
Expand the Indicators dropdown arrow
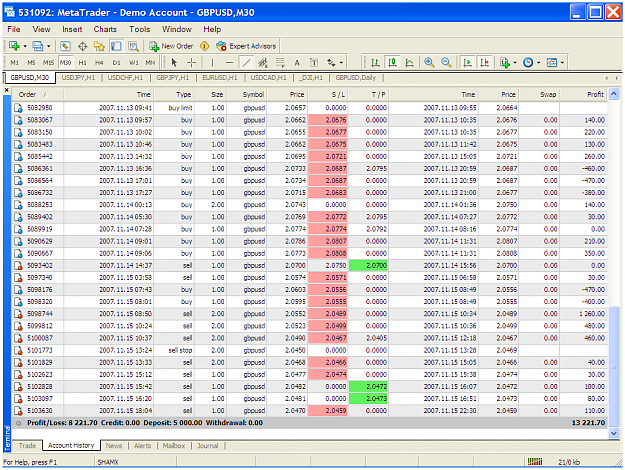(515, 63)
